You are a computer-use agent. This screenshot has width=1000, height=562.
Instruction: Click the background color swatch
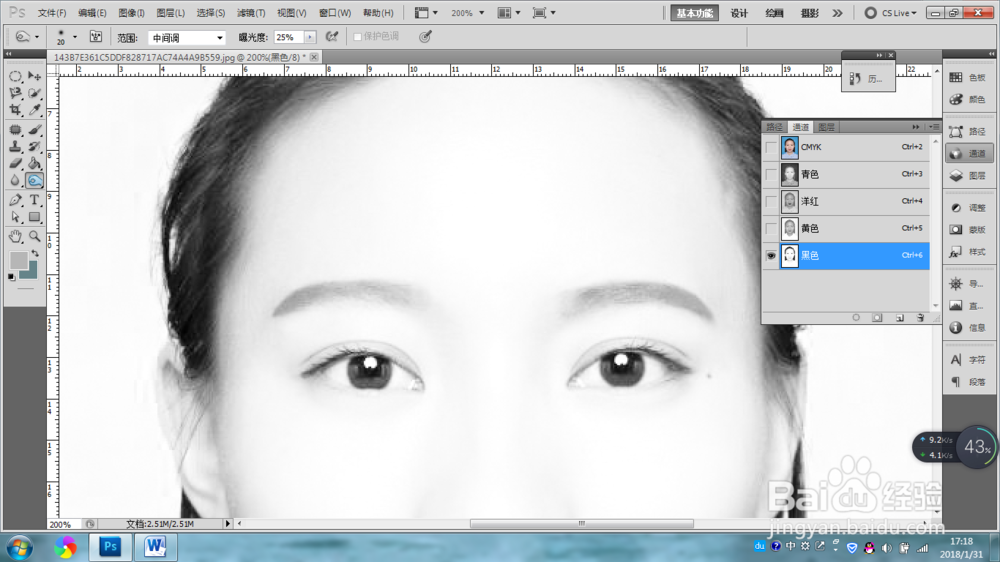[31, 274]
